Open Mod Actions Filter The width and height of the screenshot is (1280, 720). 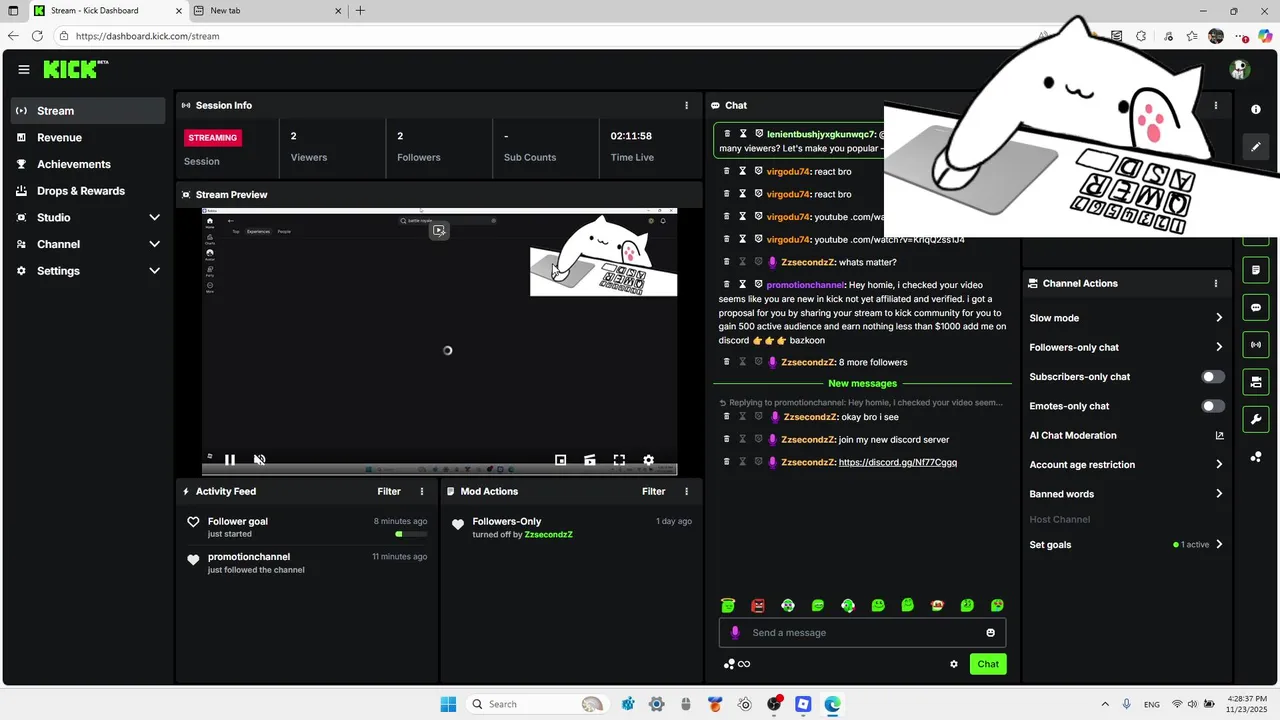[x=653, y=491]
